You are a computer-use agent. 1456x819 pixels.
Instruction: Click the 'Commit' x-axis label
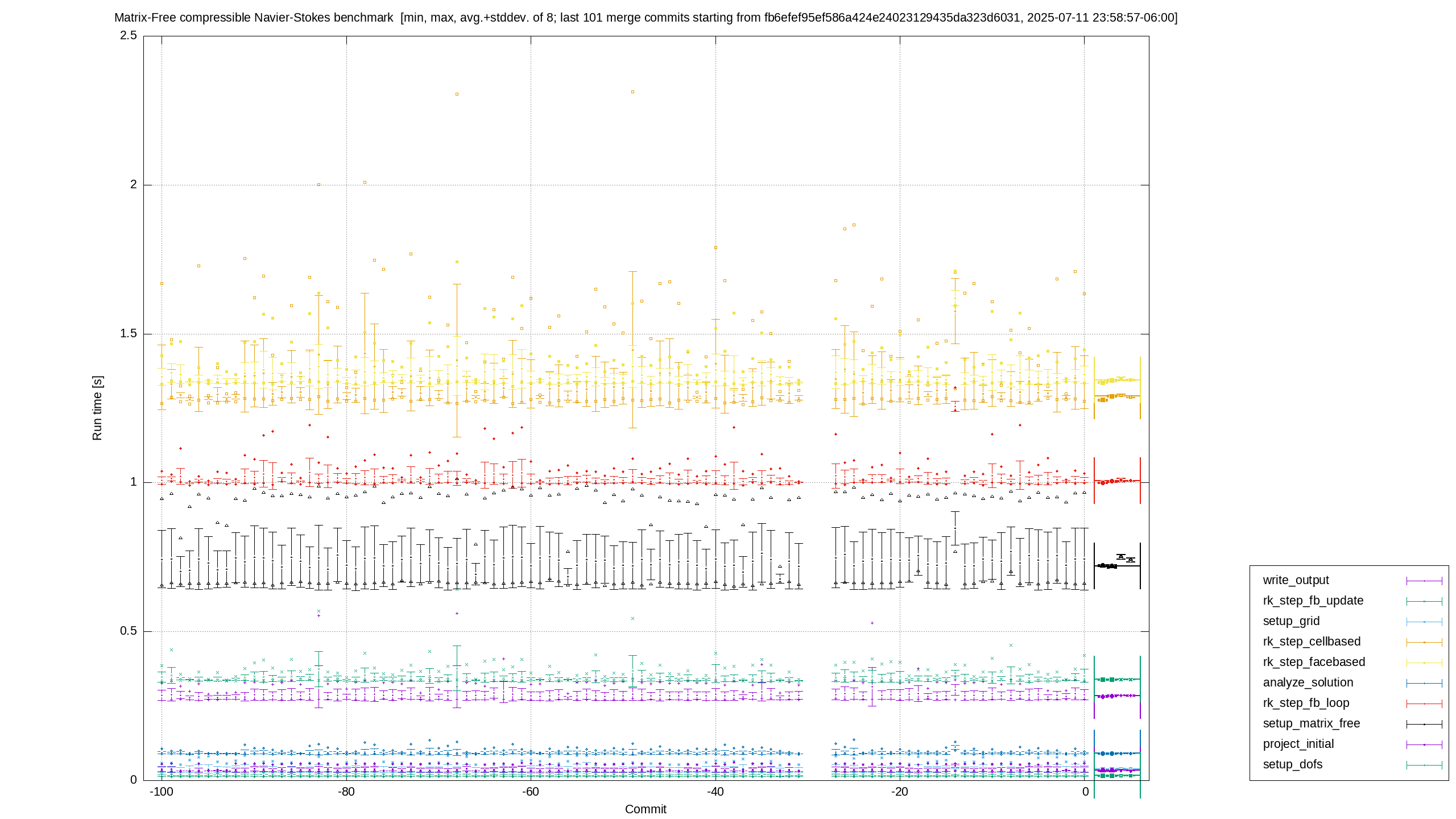pos(646,809)
